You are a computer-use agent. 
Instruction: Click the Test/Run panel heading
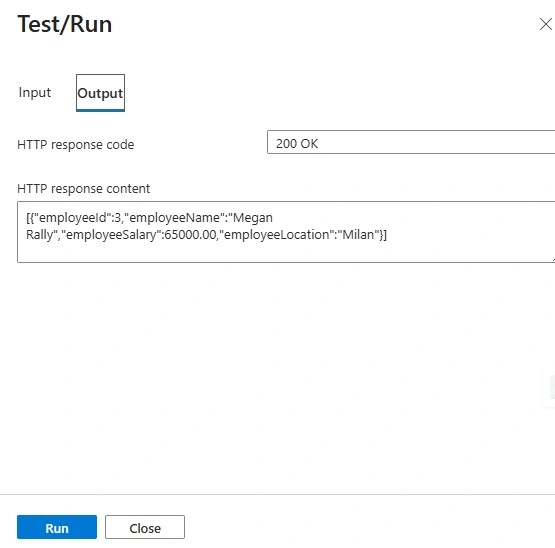pyautogui.click(x=65, y=24)
